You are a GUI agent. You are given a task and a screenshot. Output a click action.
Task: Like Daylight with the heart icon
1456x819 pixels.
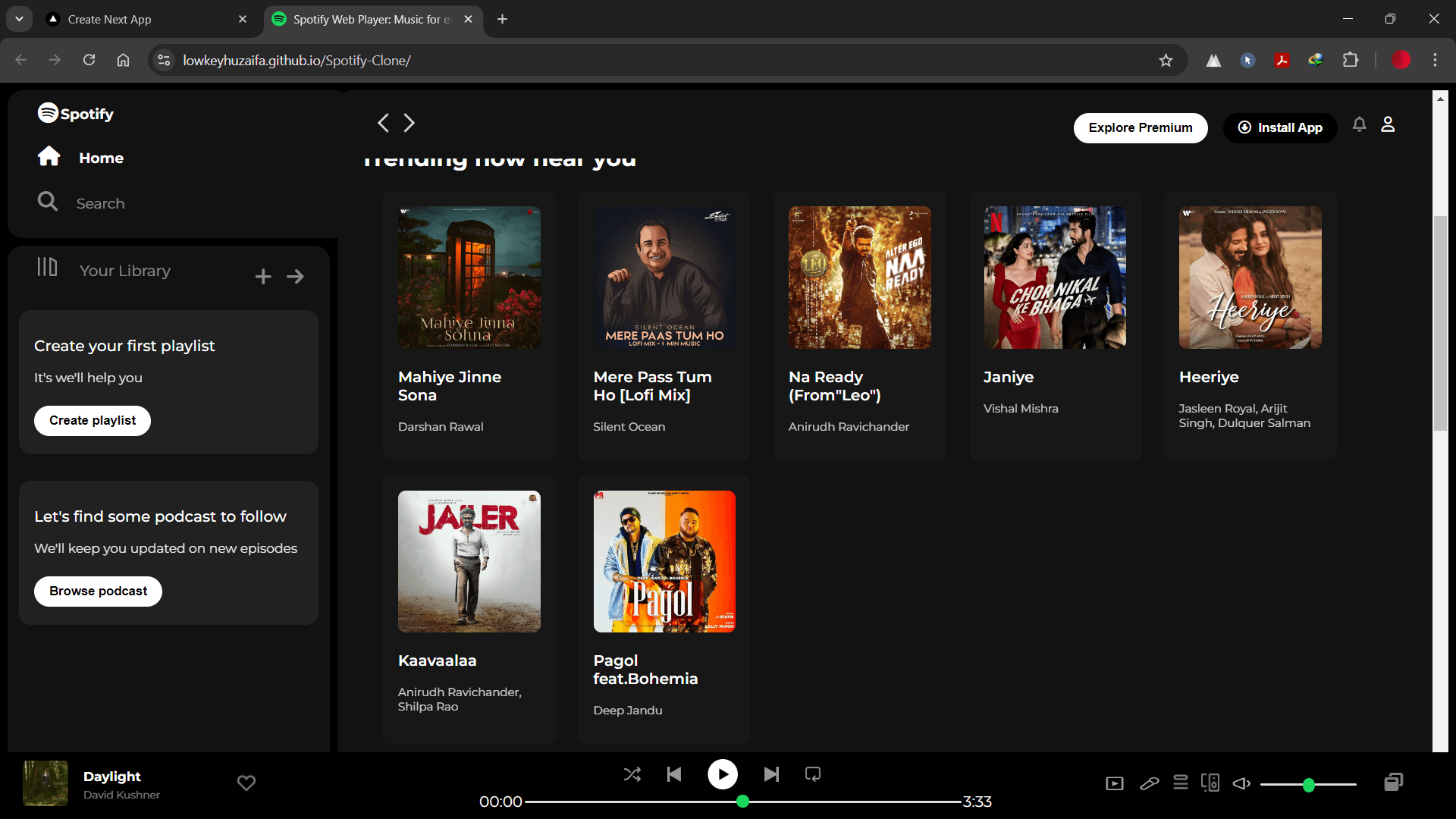246,783
